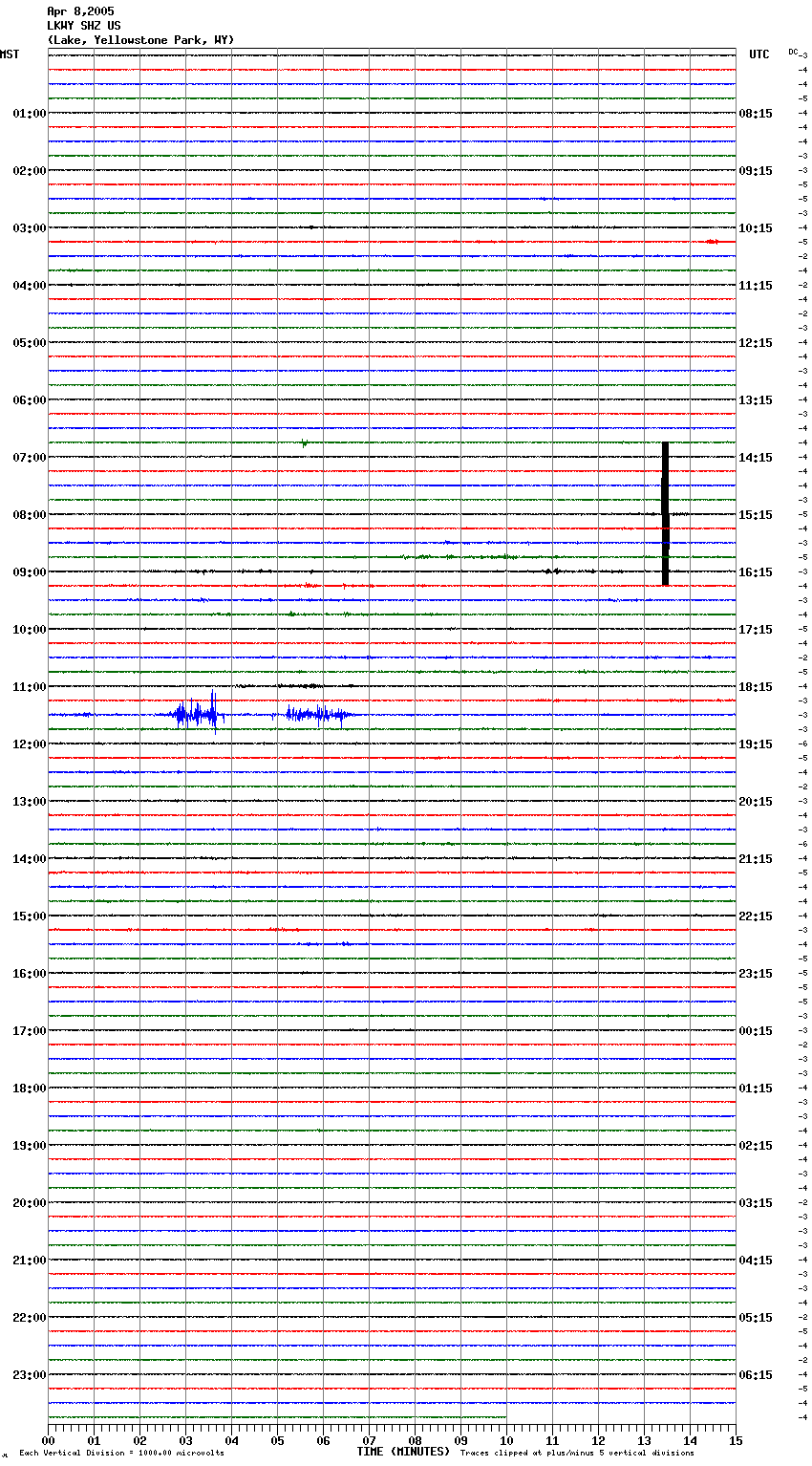Click the large blue seismic burst near minute 3
812x1466 pixels.
[x=199, y=713]
